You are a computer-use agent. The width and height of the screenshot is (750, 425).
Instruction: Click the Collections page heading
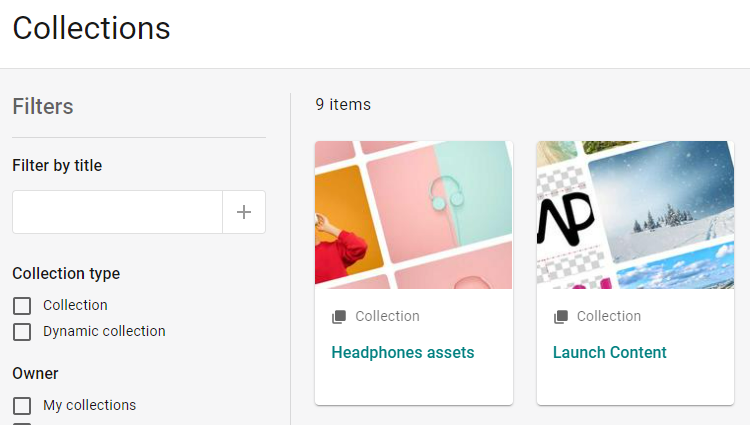(91, 28)
